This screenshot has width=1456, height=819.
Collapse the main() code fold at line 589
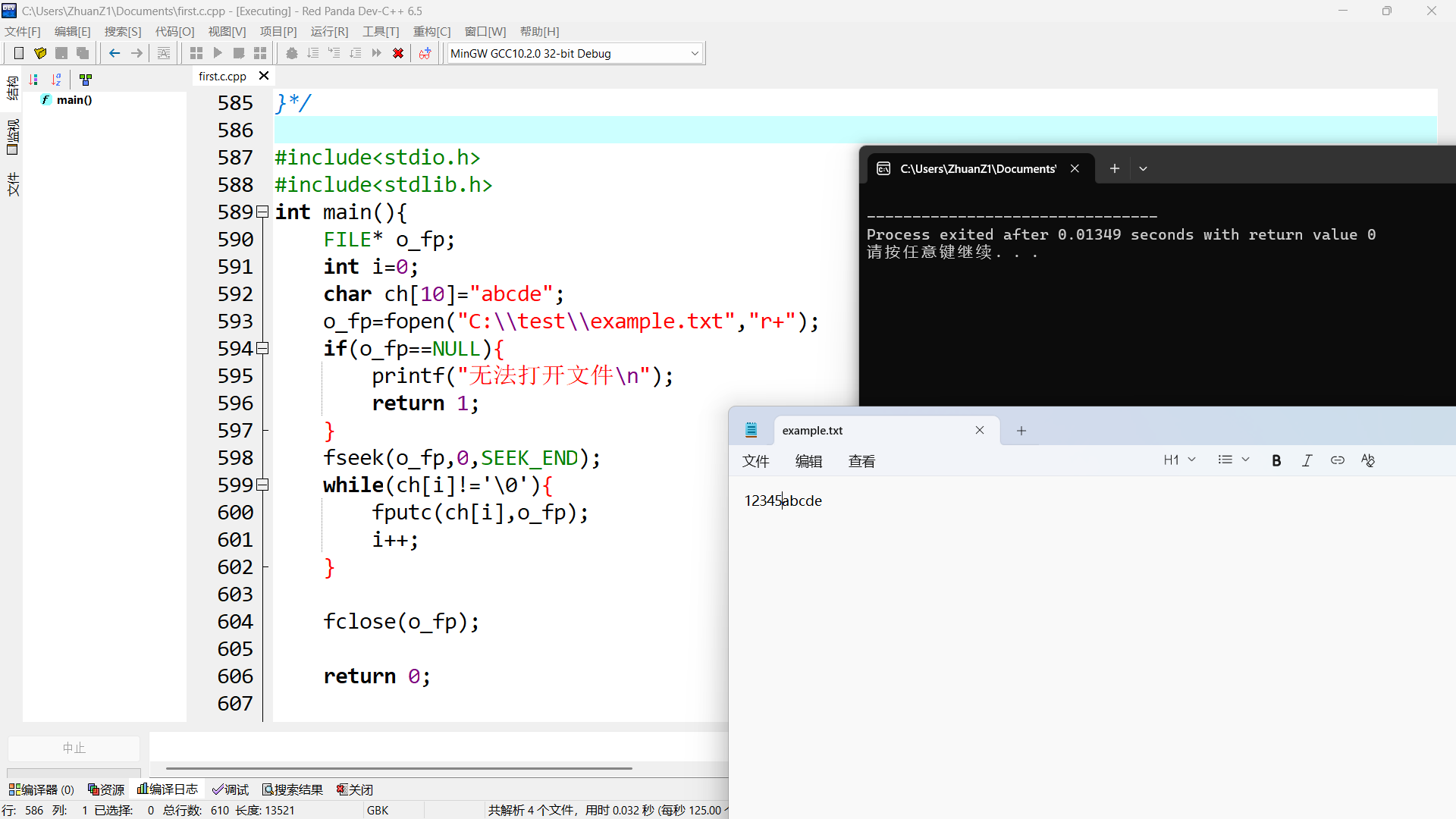(x=262, y=212)
